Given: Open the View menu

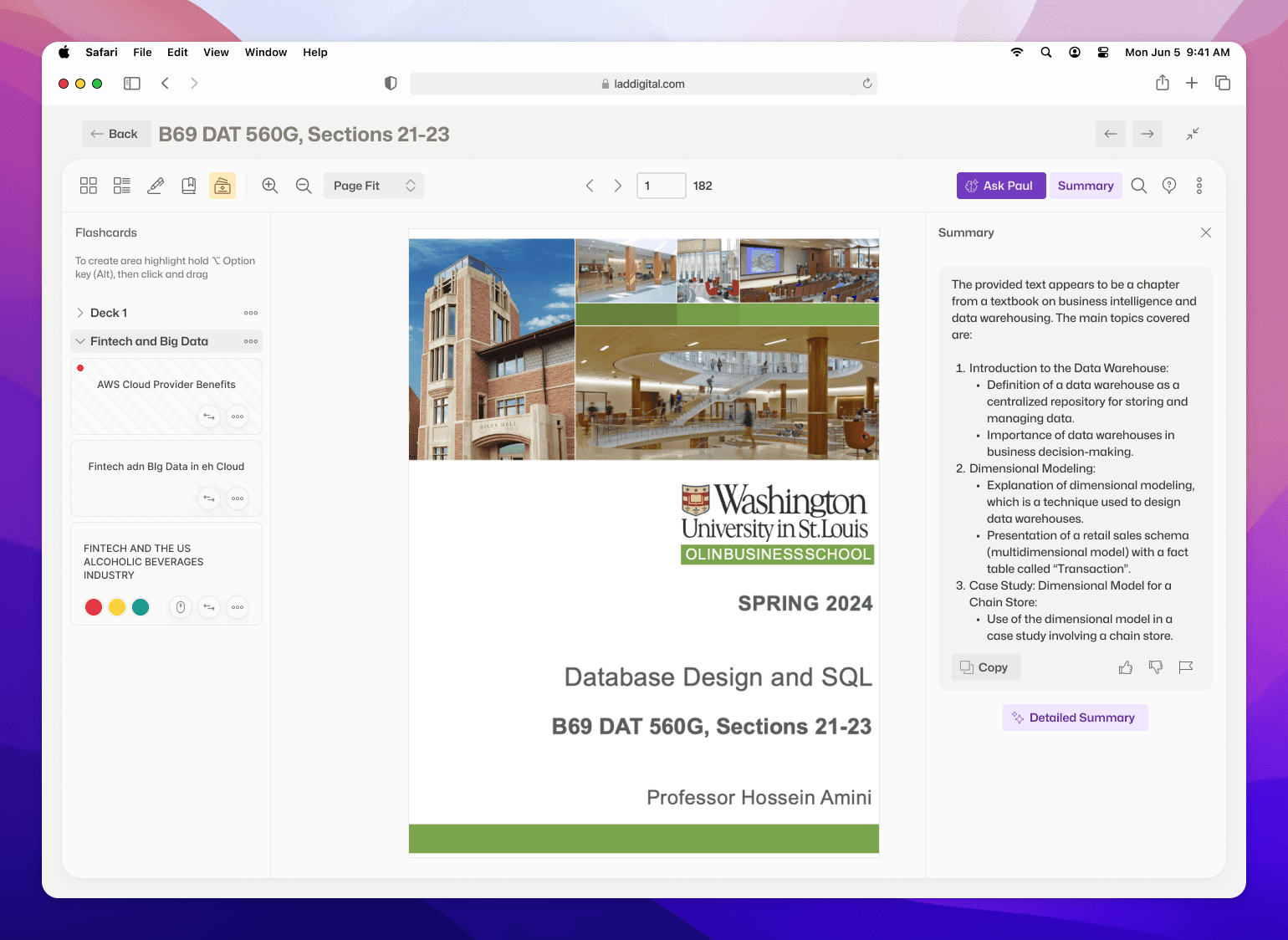Looking at the screenshot, I should pos(216,52).
